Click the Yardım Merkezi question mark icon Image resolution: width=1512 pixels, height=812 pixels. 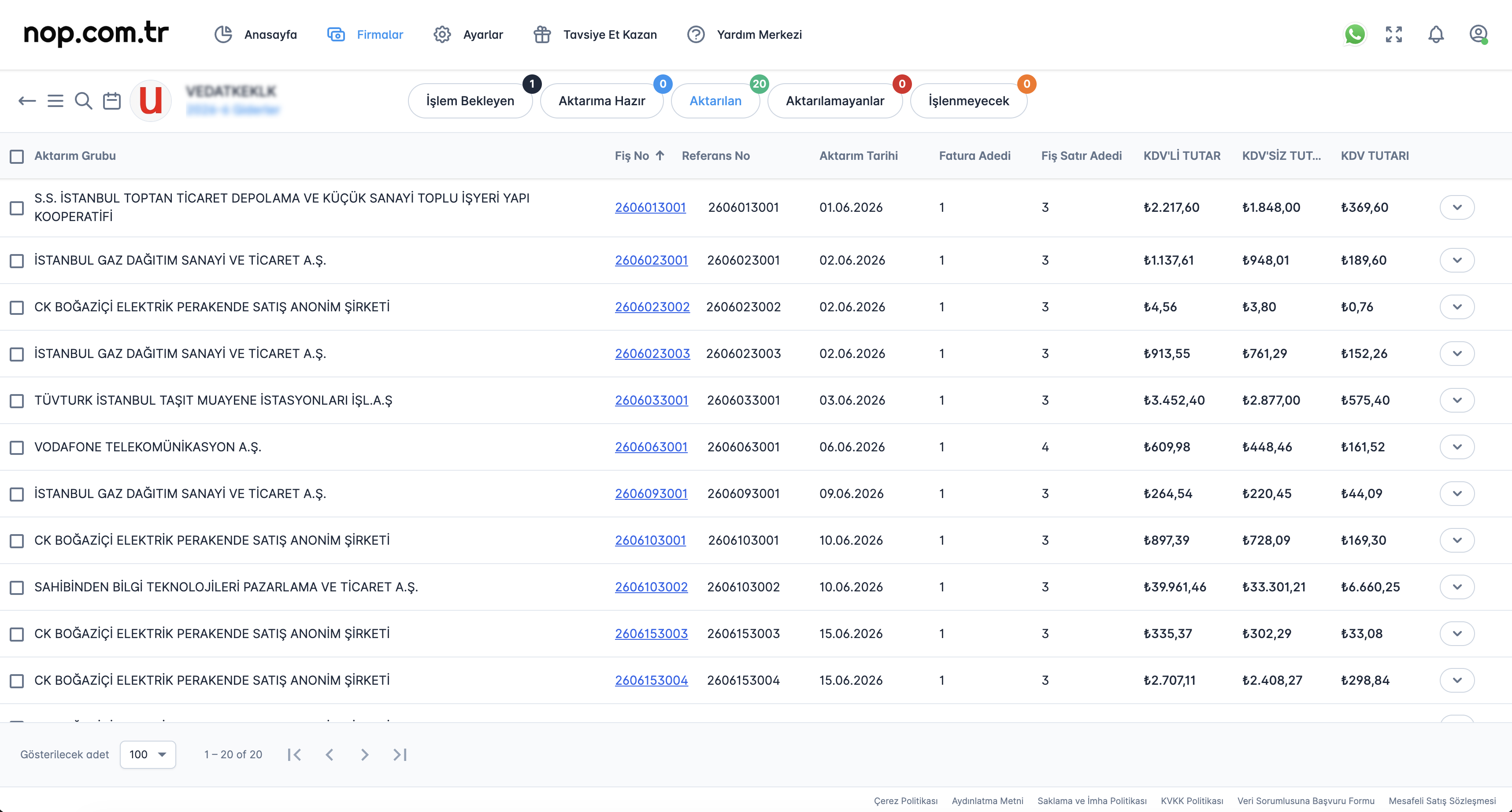click(x=696, y=35)
